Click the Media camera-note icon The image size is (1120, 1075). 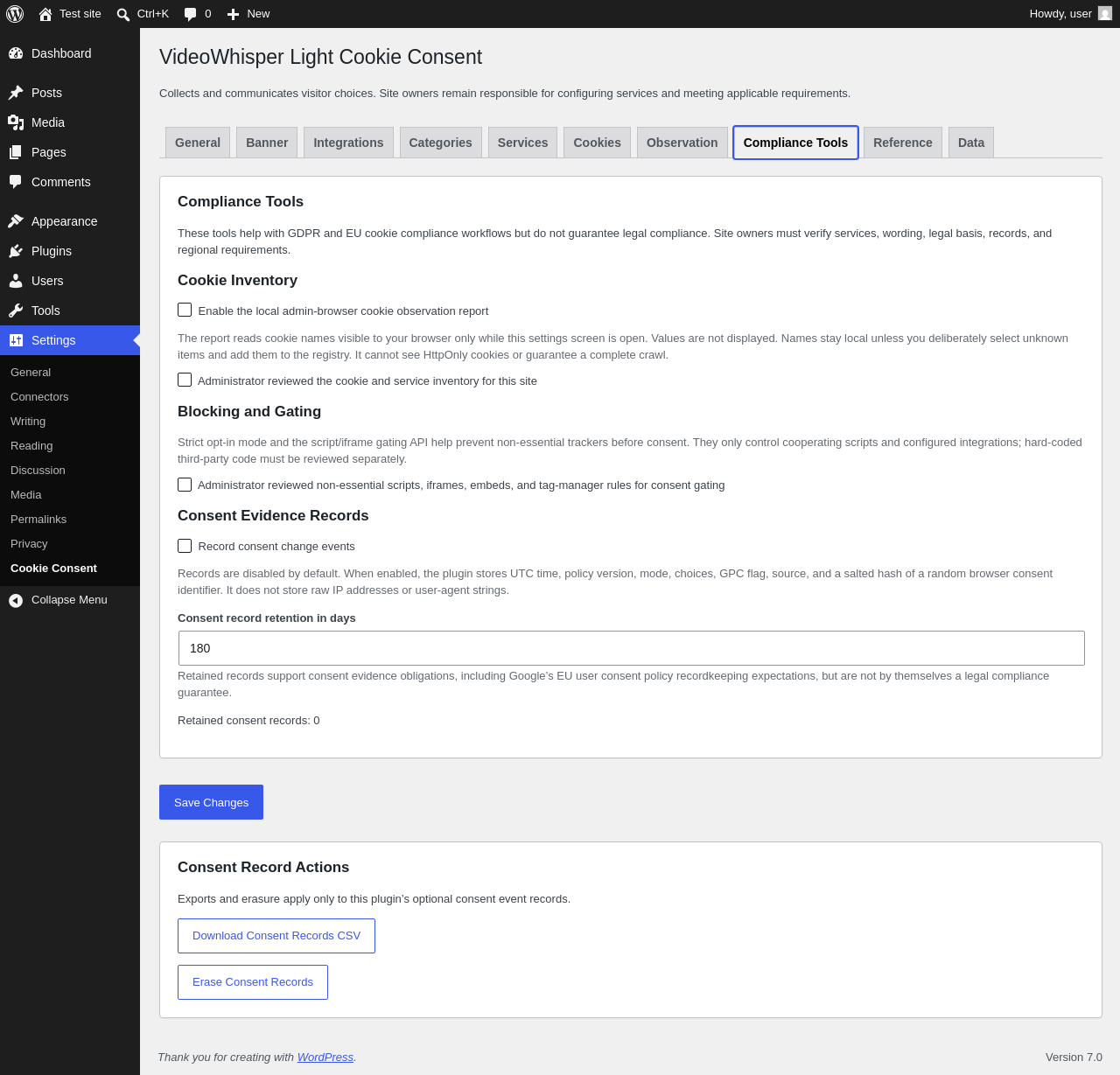(16, 122)
